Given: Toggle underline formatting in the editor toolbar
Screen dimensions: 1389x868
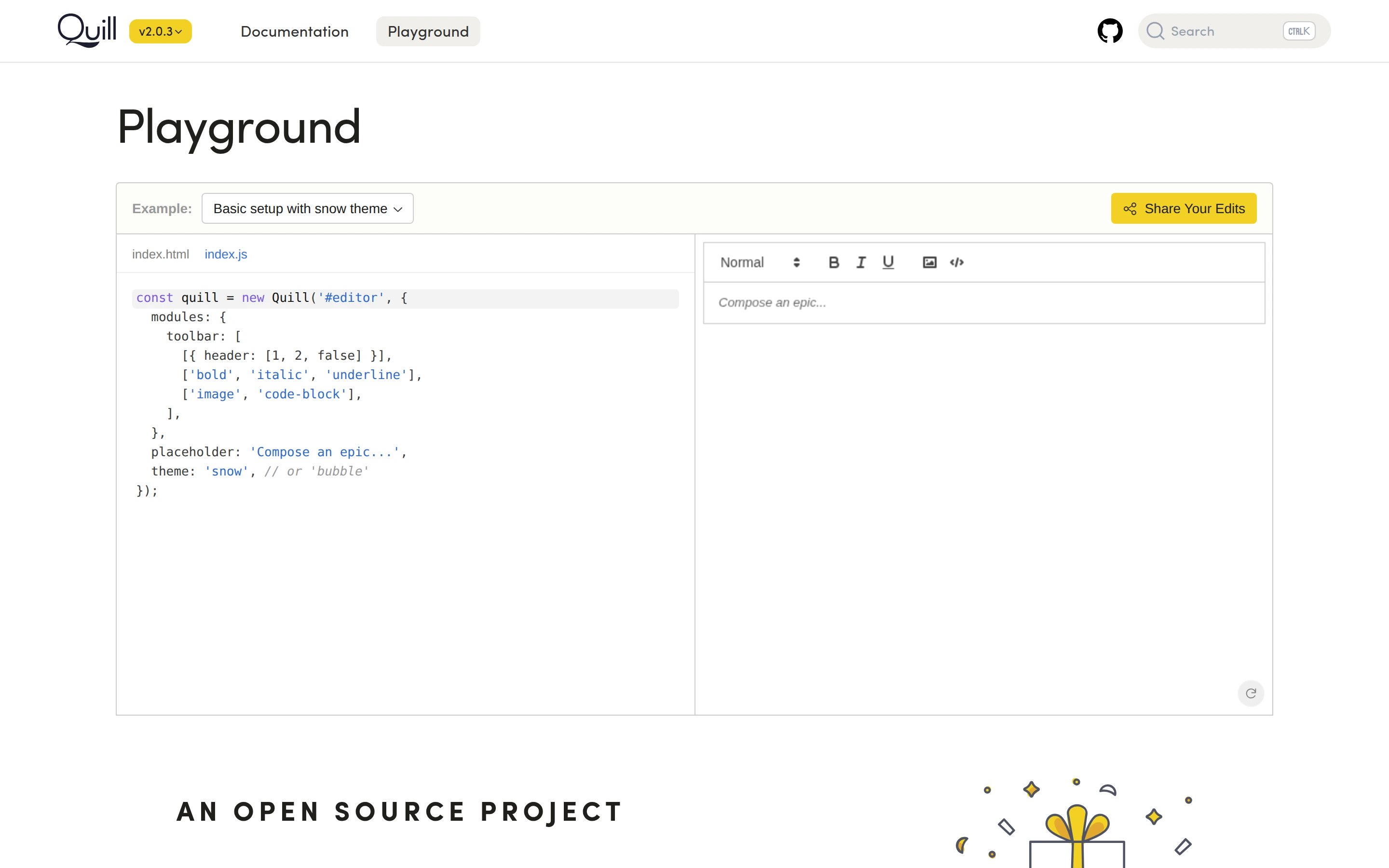Looking at the screenshot, I should point(888,262).
